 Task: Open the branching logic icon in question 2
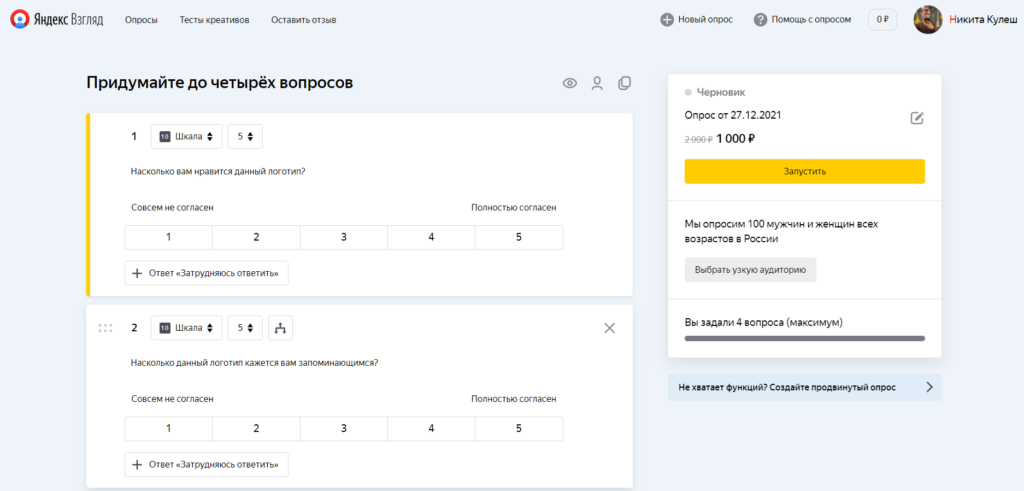[281, 328]
